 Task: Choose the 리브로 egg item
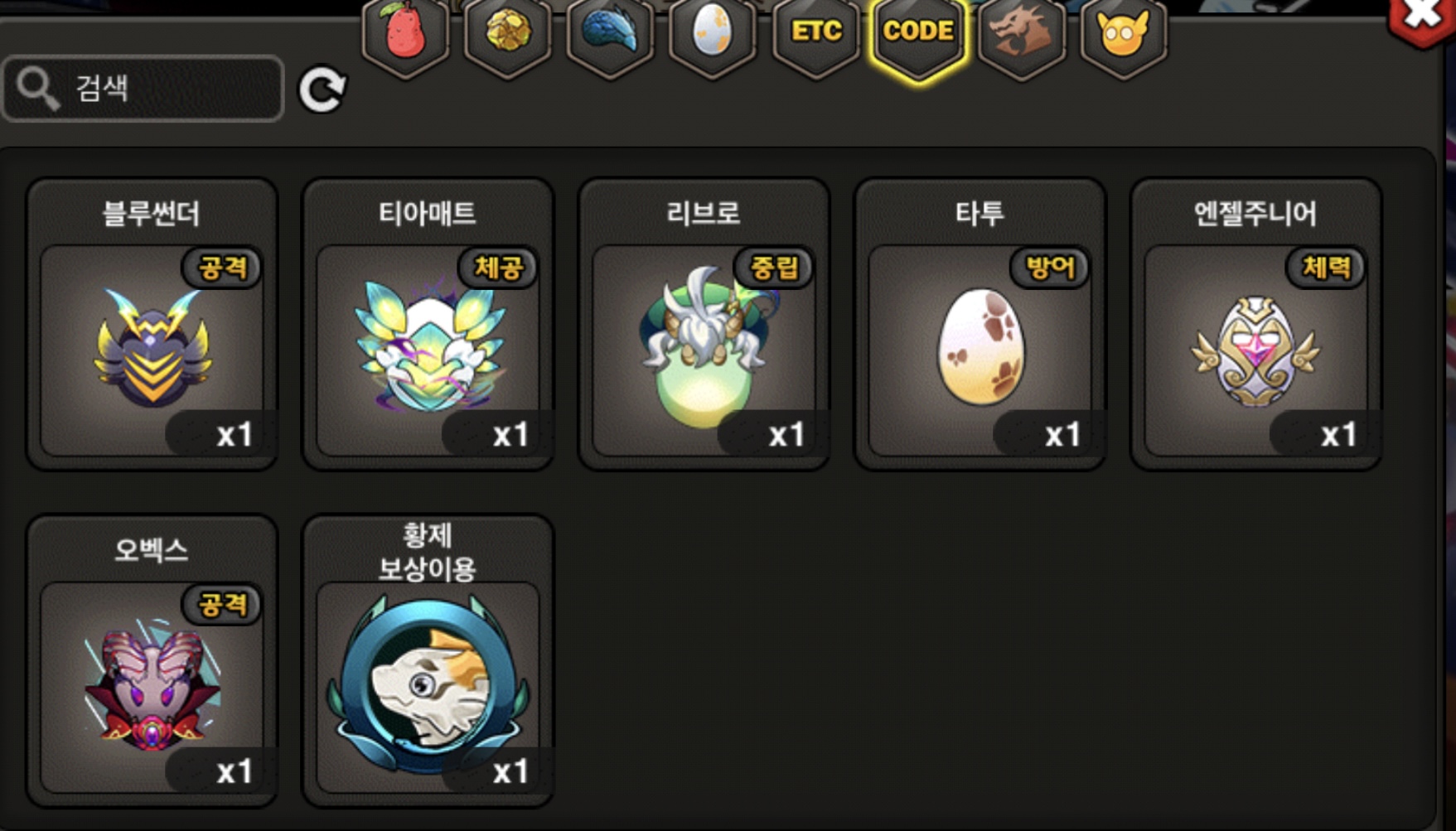(704, 324)
